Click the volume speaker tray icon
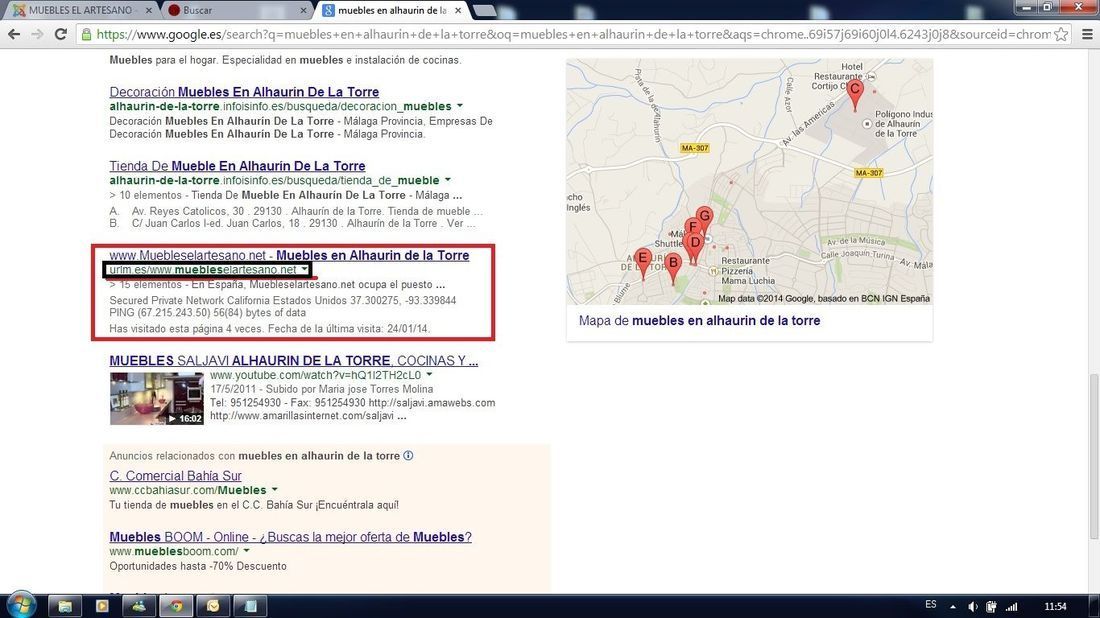This screenshot has height=618, width=1100. click(973, 607)
